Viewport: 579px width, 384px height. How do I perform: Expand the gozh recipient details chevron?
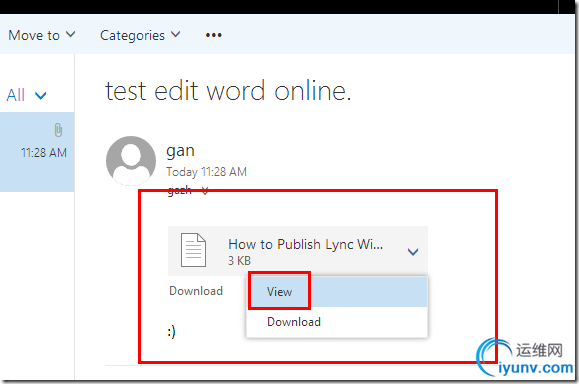click(205, 191)
